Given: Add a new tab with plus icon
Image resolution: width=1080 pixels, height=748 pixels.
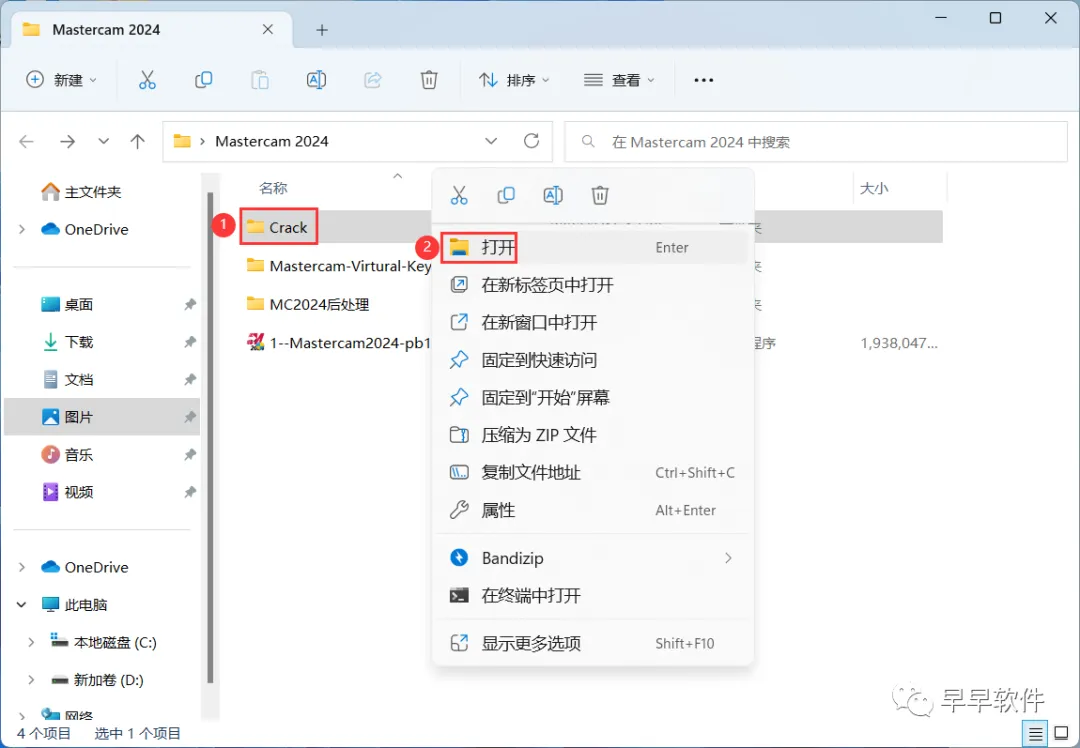Looking at the screenshot, I should tap(322, 30).
